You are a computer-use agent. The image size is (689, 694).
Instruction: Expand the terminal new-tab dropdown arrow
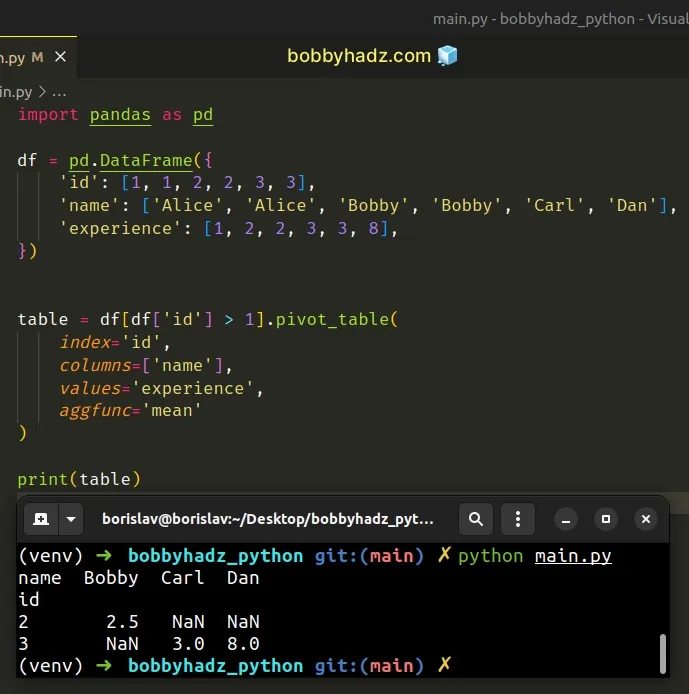tap(71, 519)
